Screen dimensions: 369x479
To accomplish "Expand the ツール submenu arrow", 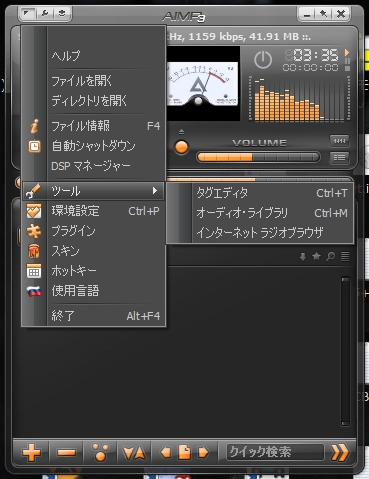I will click(x=155, y=191).
